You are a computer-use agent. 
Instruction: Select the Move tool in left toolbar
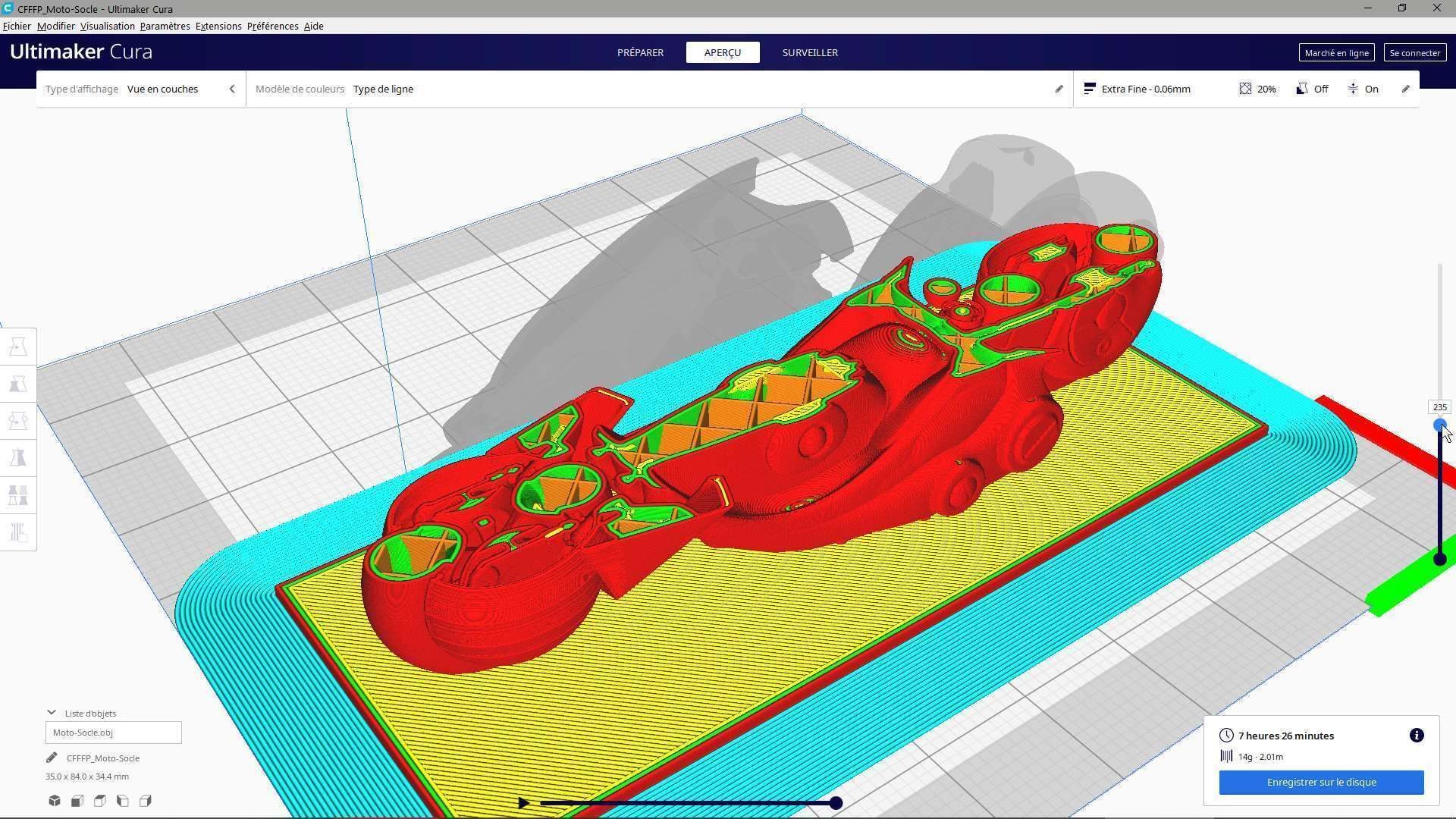(18, 347)
